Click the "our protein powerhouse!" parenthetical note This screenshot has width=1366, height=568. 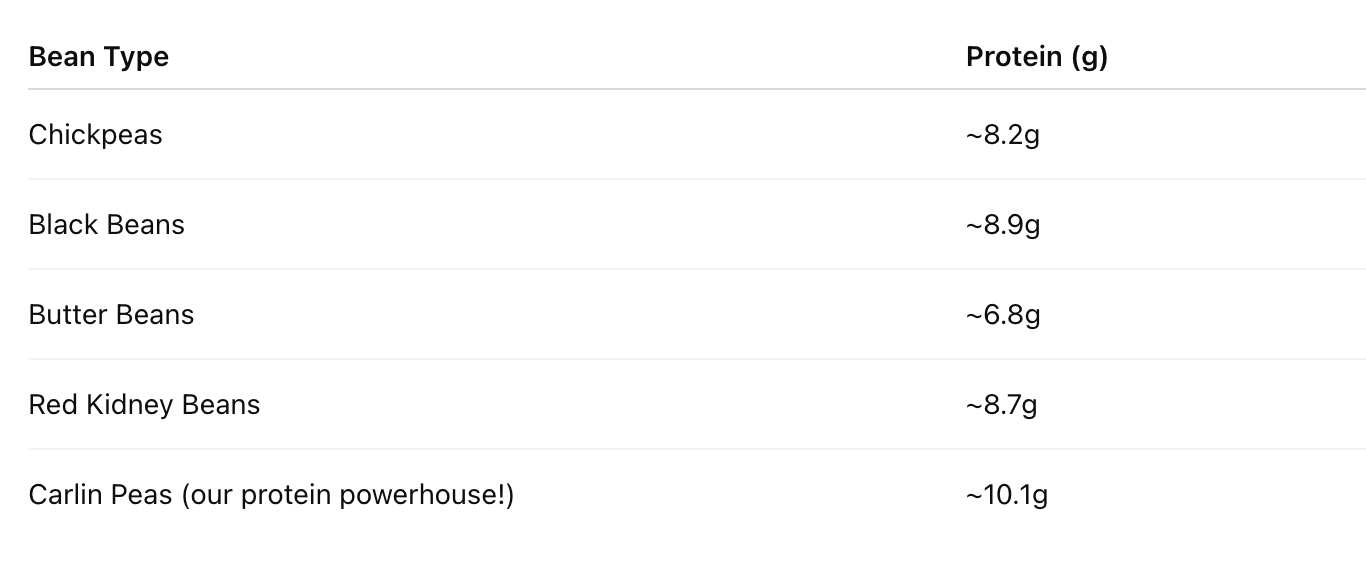tap(347, 495)
